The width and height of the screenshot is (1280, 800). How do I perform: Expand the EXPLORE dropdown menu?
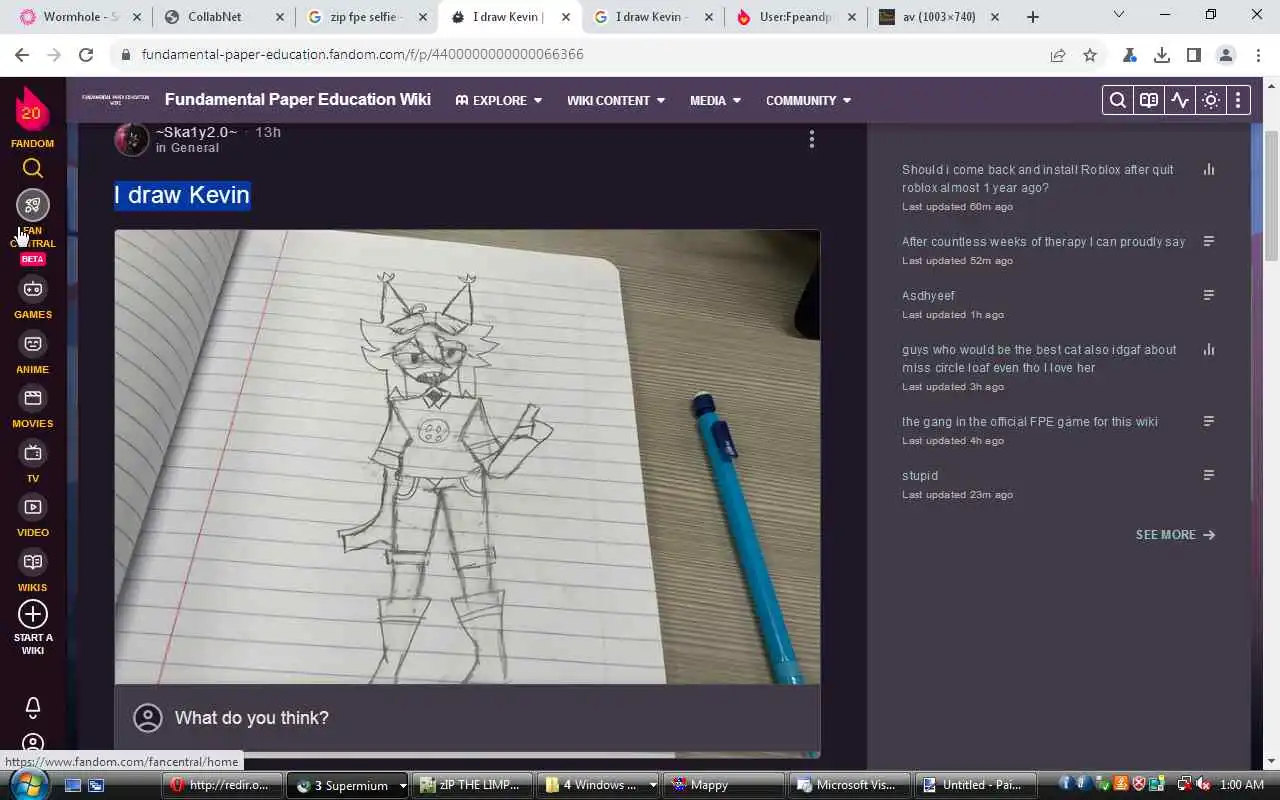pyautogui.click(x=498, y=100)
